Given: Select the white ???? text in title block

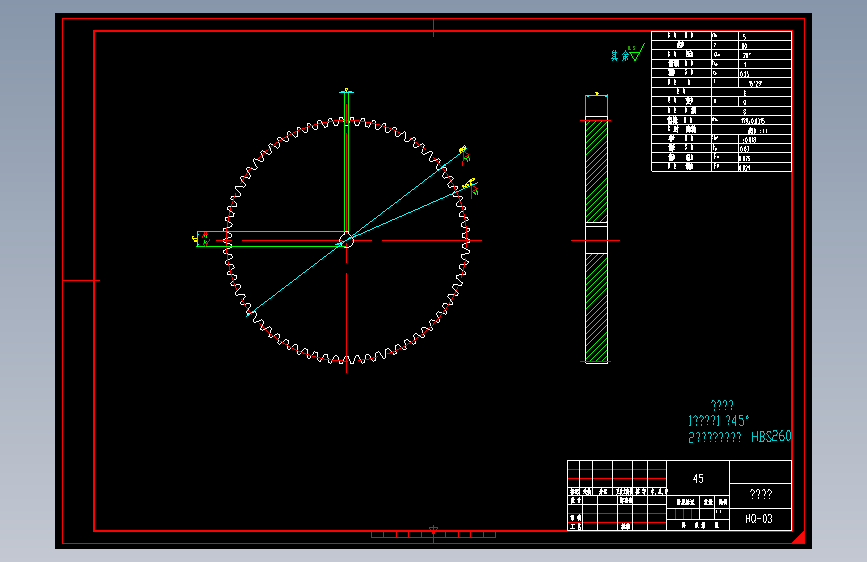Looking at the screenshot, I should coord(761,494).
